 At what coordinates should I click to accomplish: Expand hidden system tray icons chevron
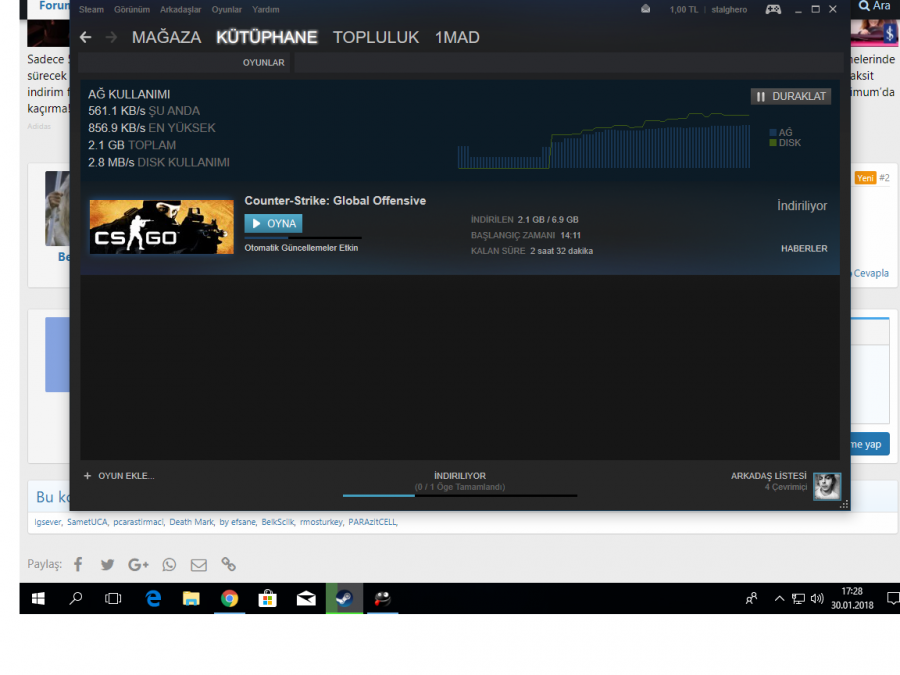[x=779, y=599]
